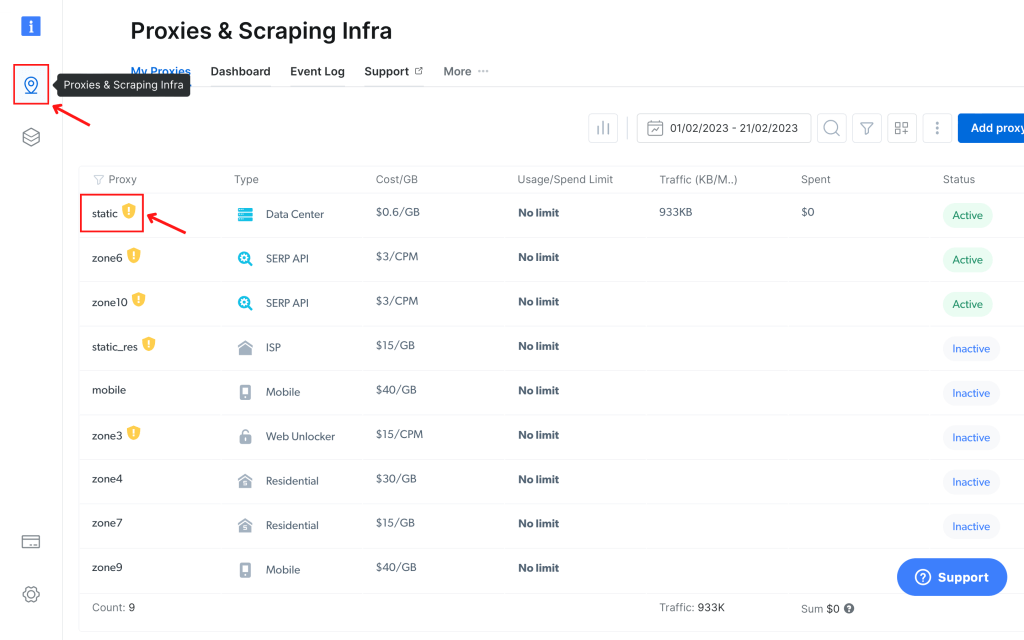Click the Add proxy button

[993, 128]
